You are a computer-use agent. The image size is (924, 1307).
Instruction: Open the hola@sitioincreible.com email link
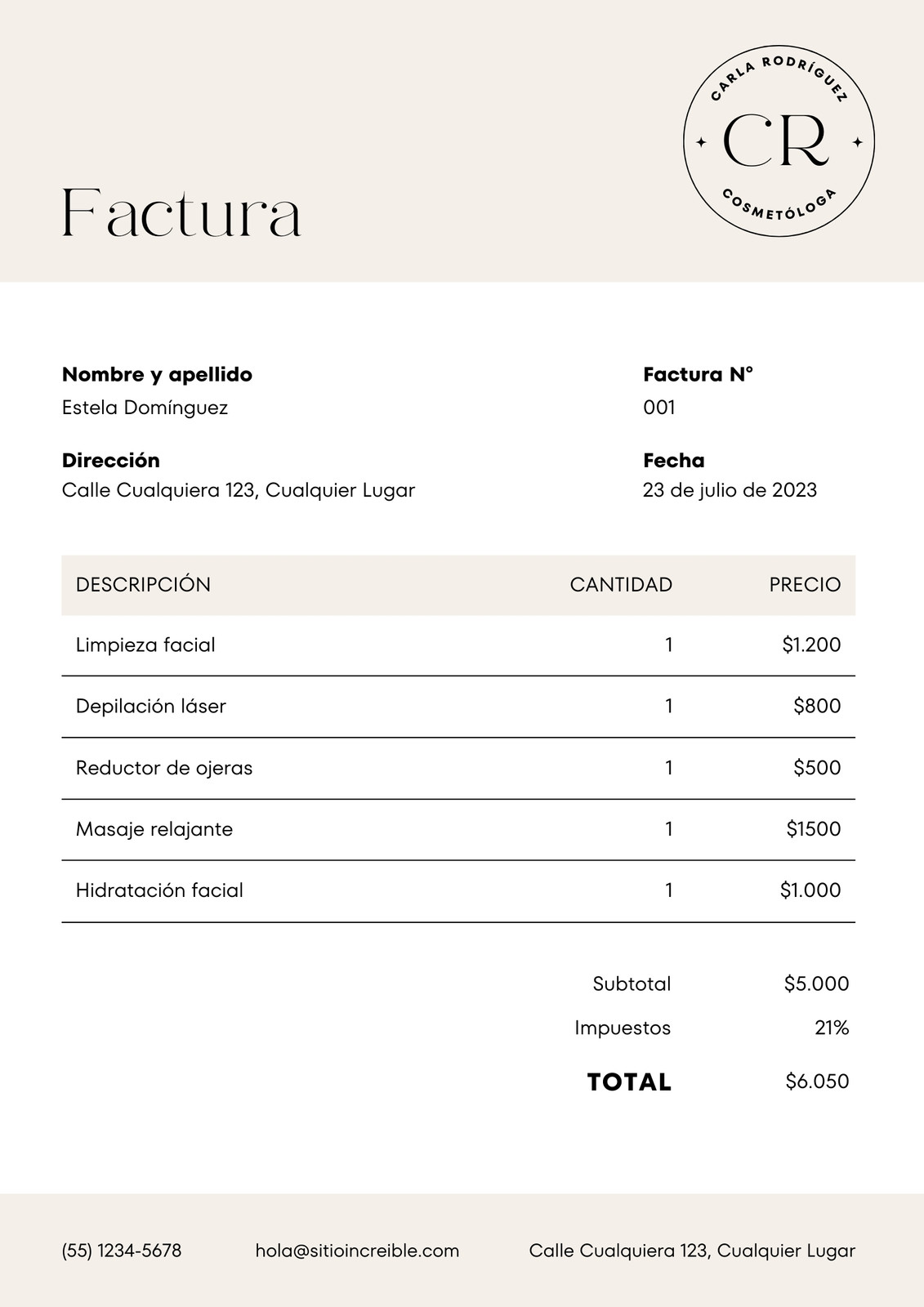pyautogui.click(x=357, y=1251)
